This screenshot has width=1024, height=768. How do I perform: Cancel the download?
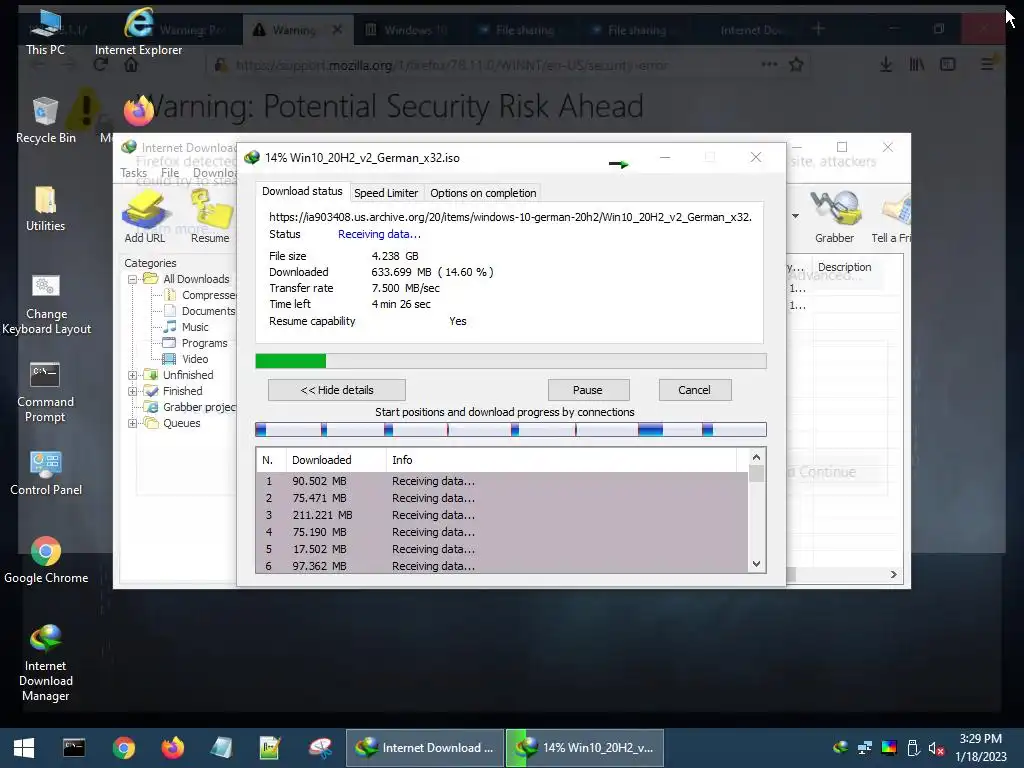(x=694, y=390)
